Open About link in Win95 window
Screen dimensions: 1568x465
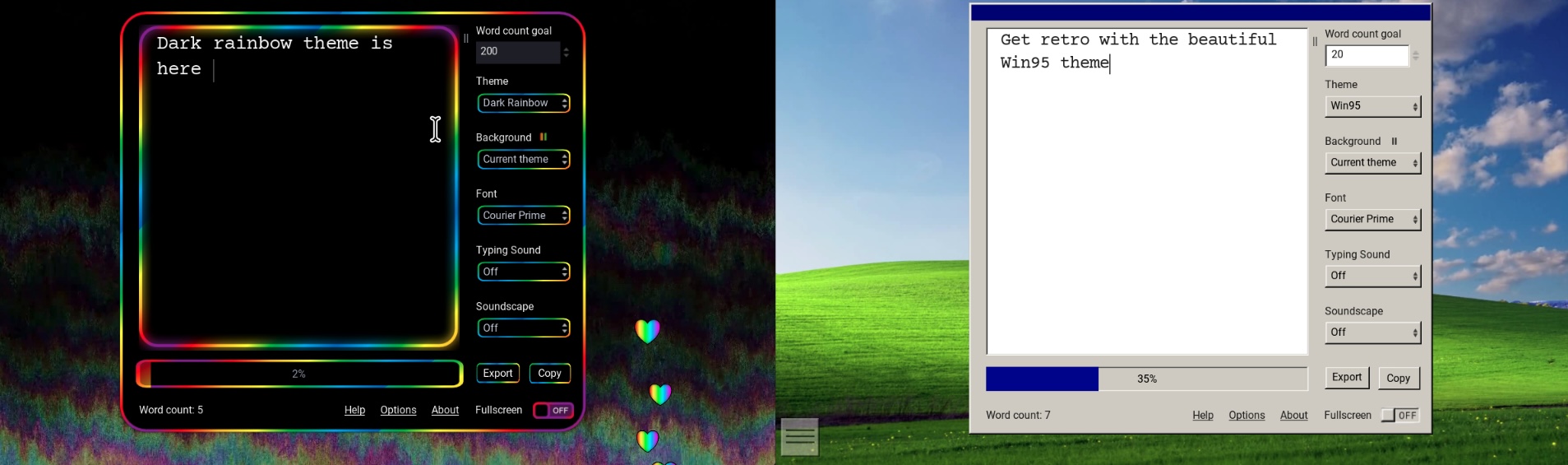[1293, 416]
